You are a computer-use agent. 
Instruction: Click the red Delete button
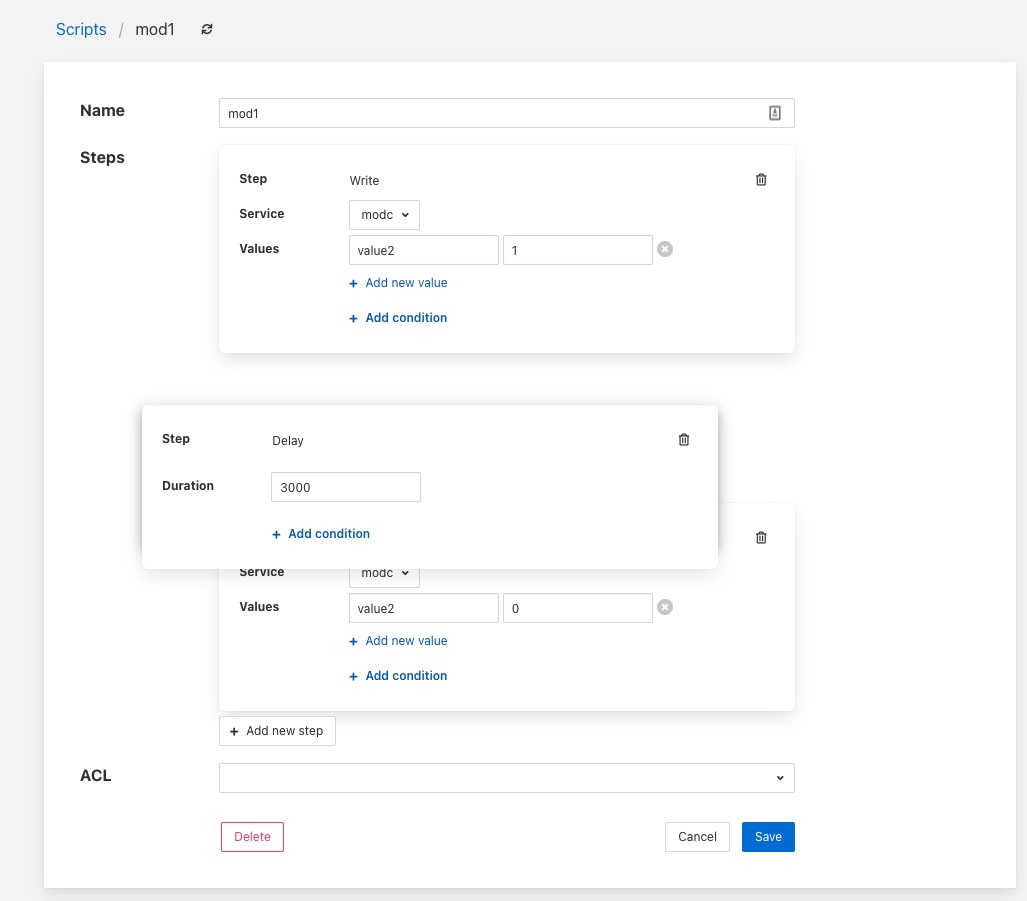pos(252,837)
